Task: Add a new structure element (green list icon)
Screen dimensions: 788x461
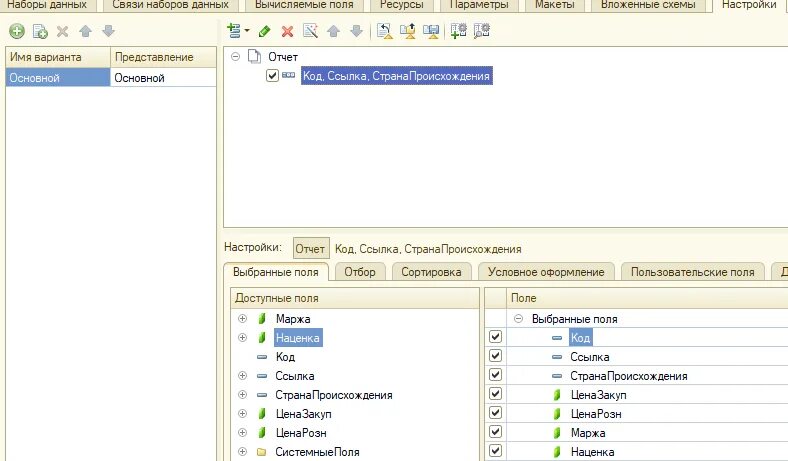Action: 234,31
